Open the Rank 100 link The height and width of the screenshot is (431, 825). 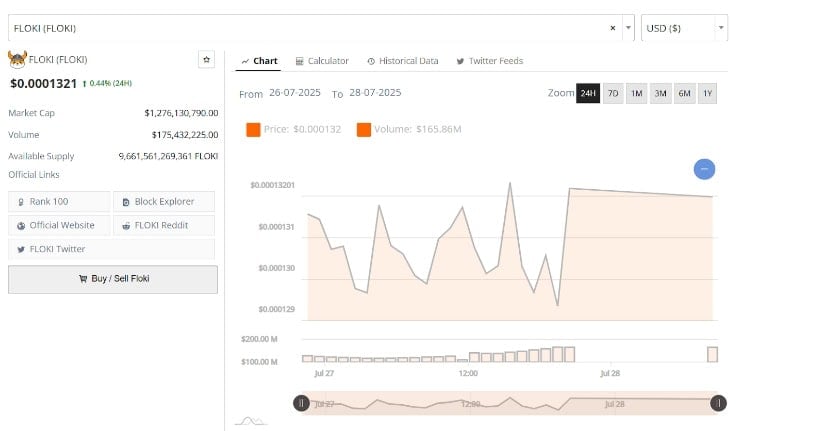point(59,202)
